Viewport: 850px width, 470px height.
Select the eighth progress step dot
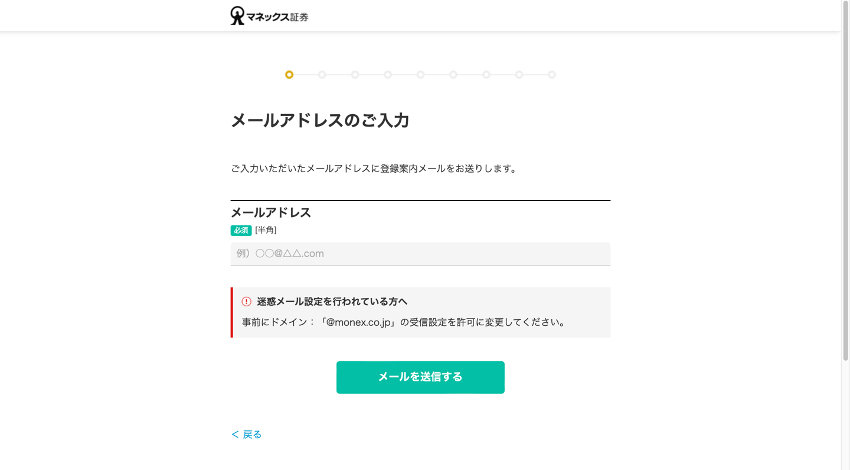[519, 74]
